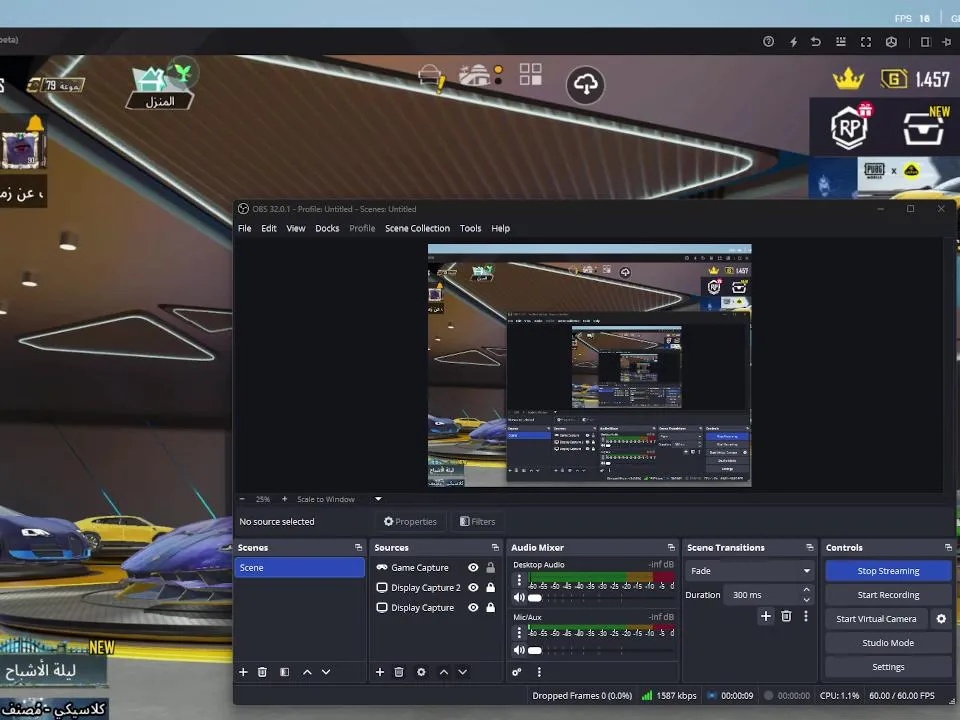Image resolution: width=960 pixels, height=720 pixels.
Task: Pop out the Scenes dock
Action: click(358, 547)
